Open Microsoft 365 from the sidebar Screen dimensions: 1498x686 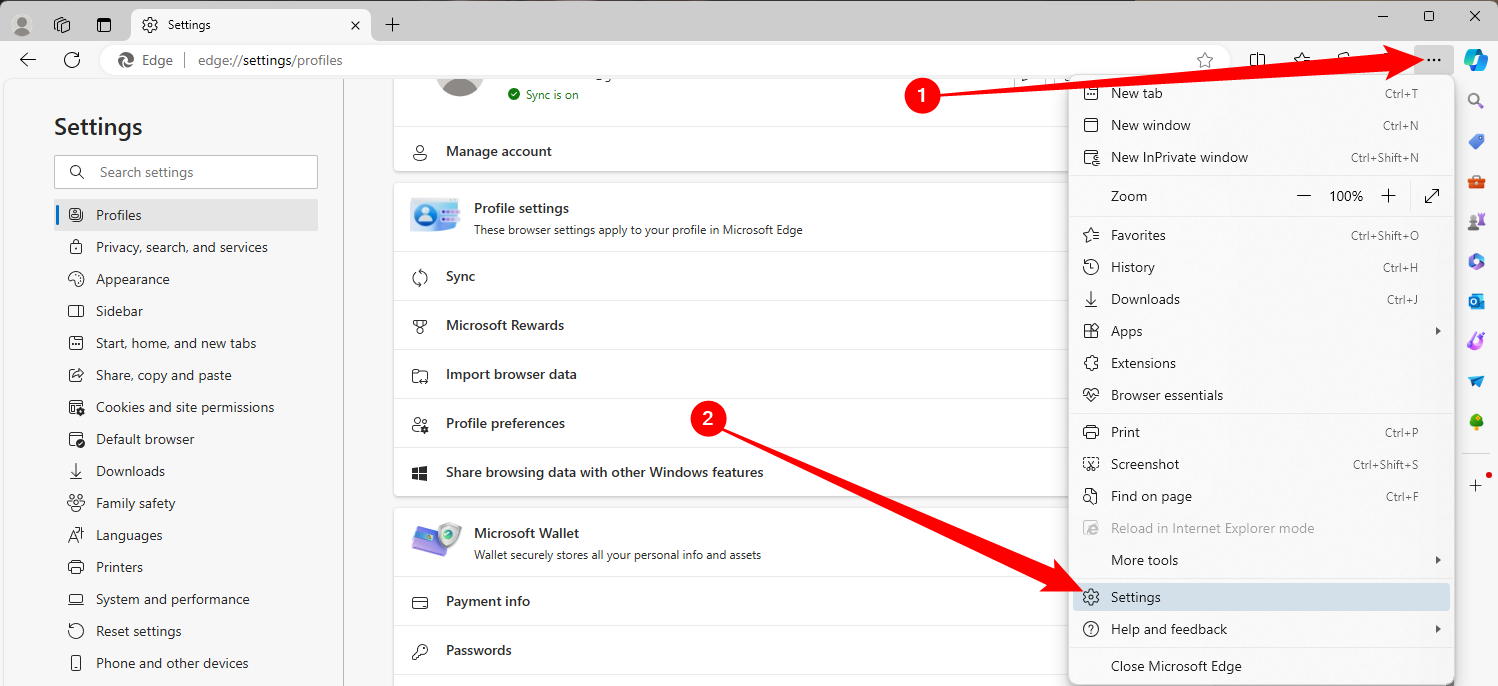point(1476,261)
